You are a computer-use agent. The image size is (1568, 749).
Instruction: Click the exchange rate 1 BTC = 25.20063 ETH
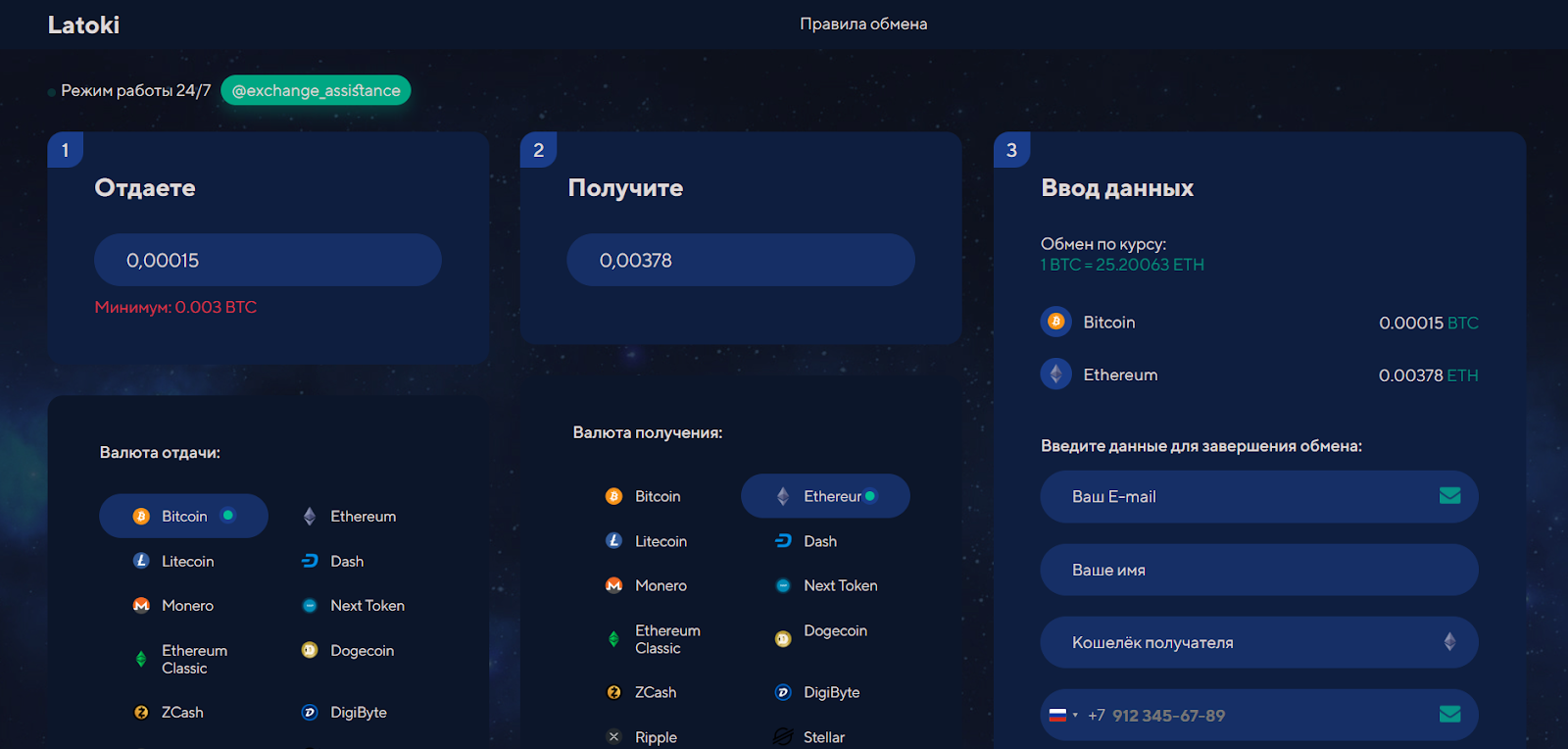[1122, 265]
